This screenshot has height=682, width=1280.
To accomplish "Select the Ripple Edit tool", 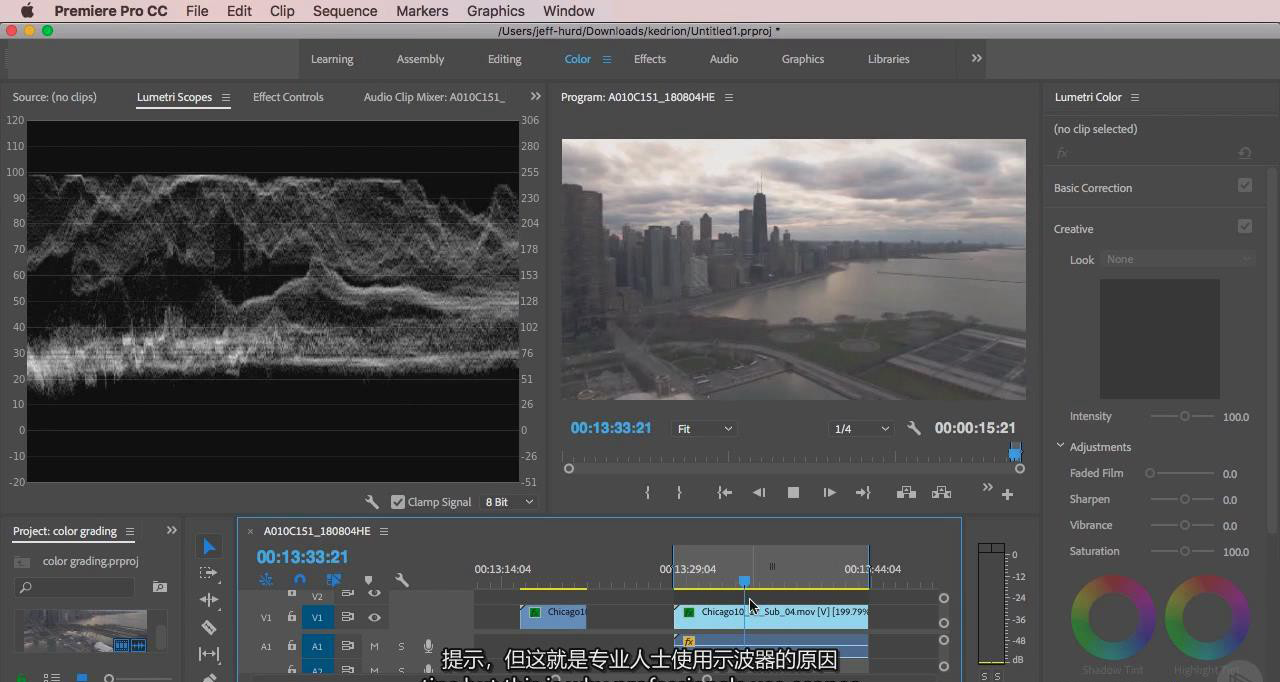I will coord(209,600).
